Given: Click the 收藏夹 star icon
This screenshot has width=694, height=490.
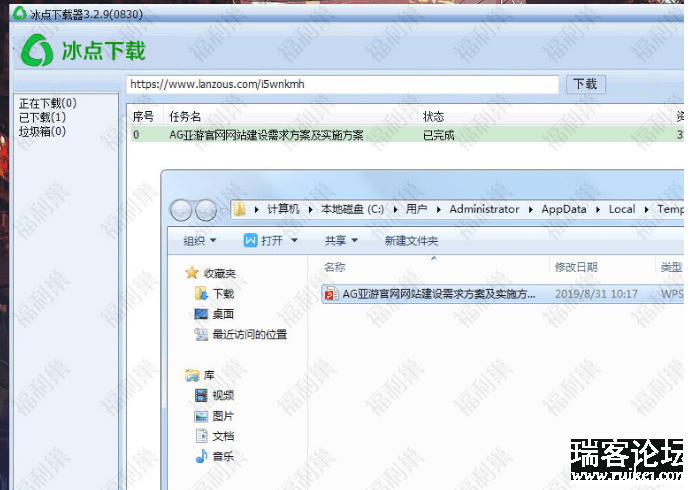Looking at the screenshot, I should pyautogui.click(x=192, y=273).
